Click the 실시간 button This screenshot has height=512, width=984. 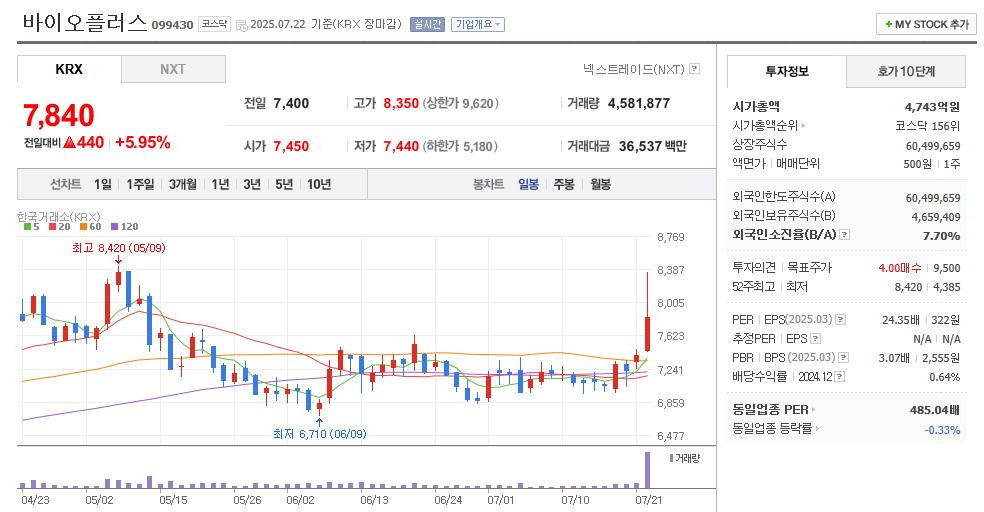pos(427,24)
